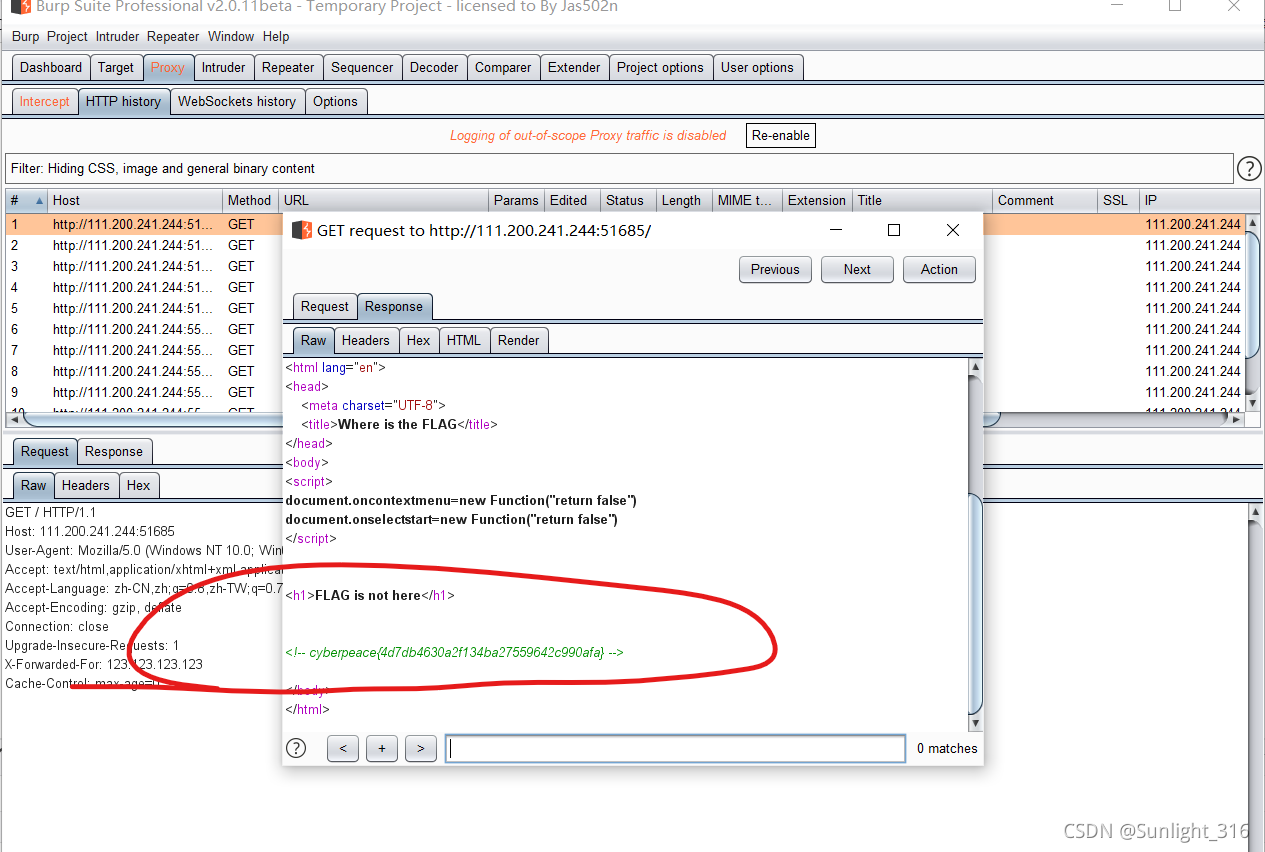Sort by the Host column header
The width and height of the screenshot is (1265, 852).
tap(135, 200)
